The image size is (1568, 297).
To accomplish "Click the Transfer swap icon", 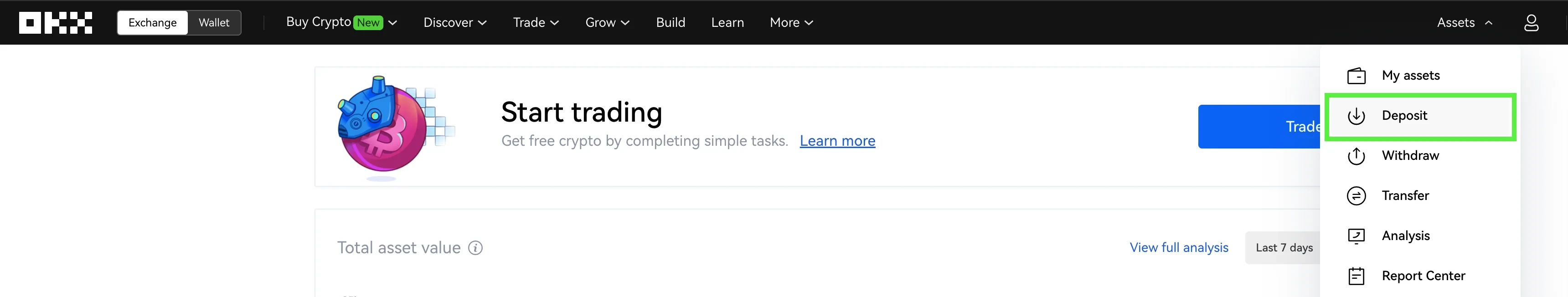I will [x=1356, y=196].
